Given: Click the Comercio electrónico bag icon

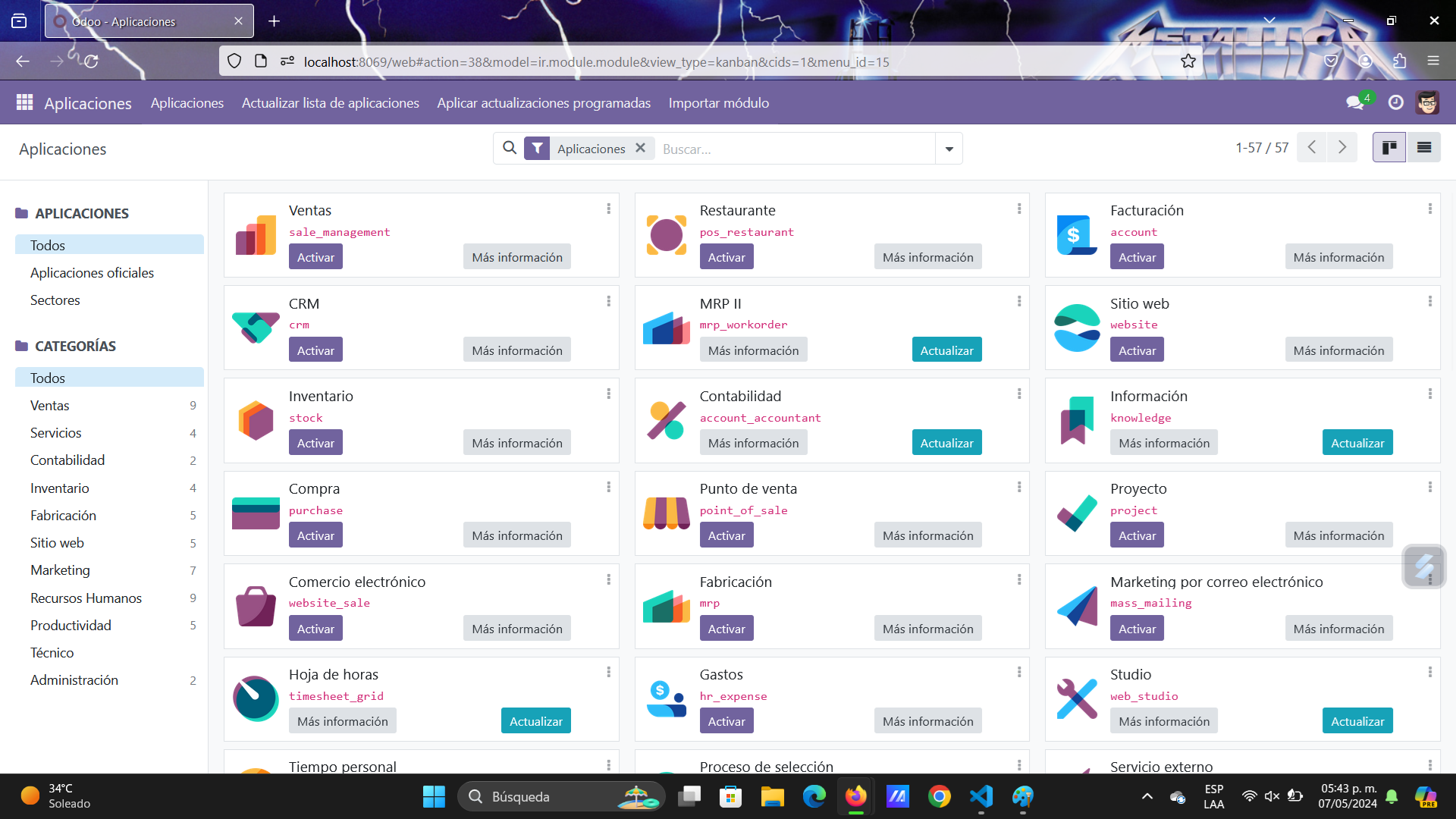Looking at the screenshot, I should 256,606.
